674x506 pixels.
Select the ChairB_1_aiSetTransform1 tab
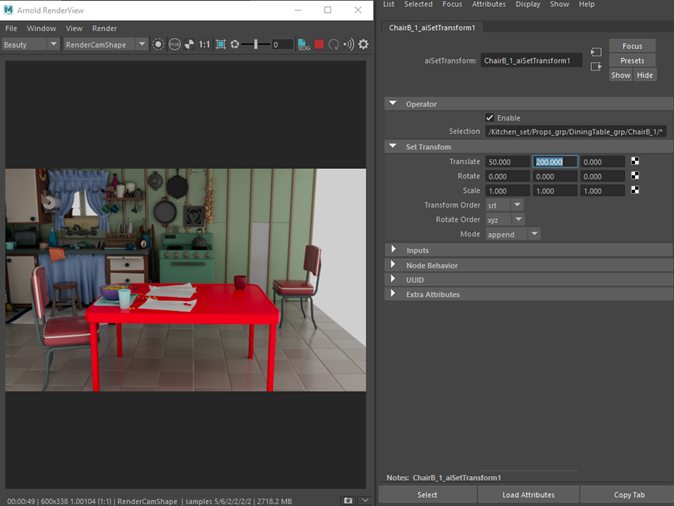432,28
